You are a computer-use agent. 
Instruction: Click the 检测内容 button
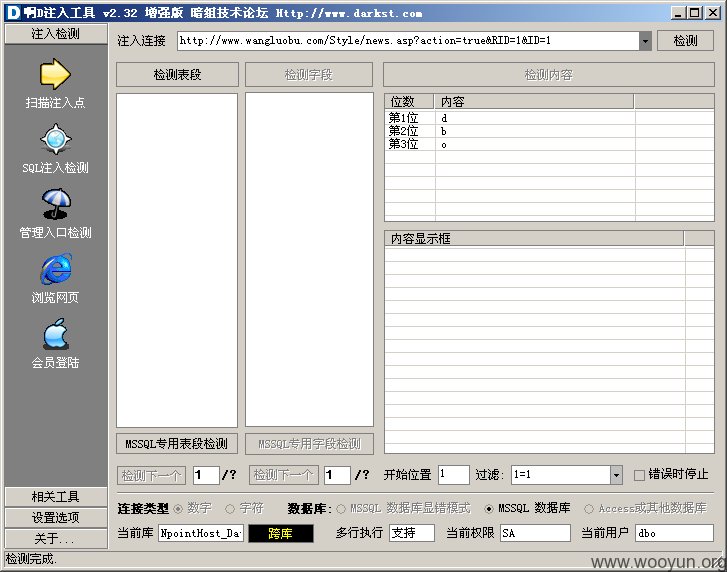pyautogui.click(x=548, y=75)
